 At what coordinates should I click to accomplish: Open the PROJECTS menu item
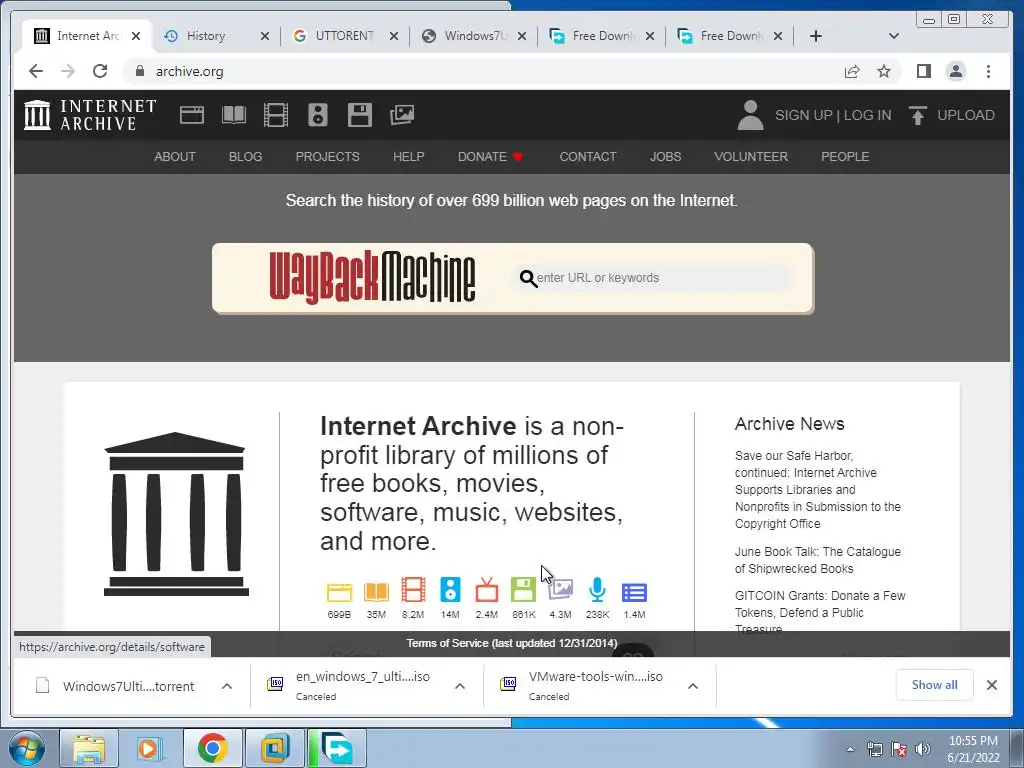[327, 157]
